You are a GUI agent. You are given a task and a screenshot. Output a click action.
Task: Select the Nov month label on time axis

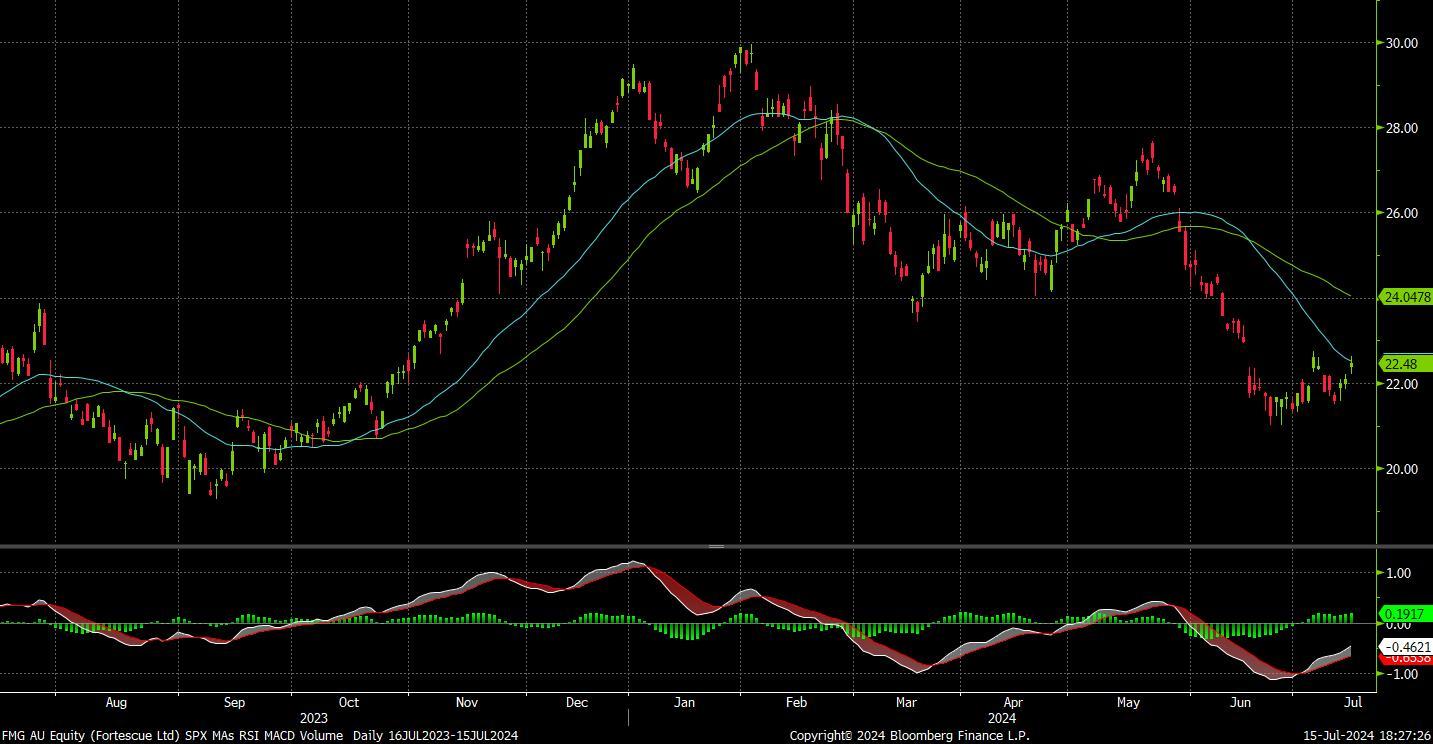(467, 703)
